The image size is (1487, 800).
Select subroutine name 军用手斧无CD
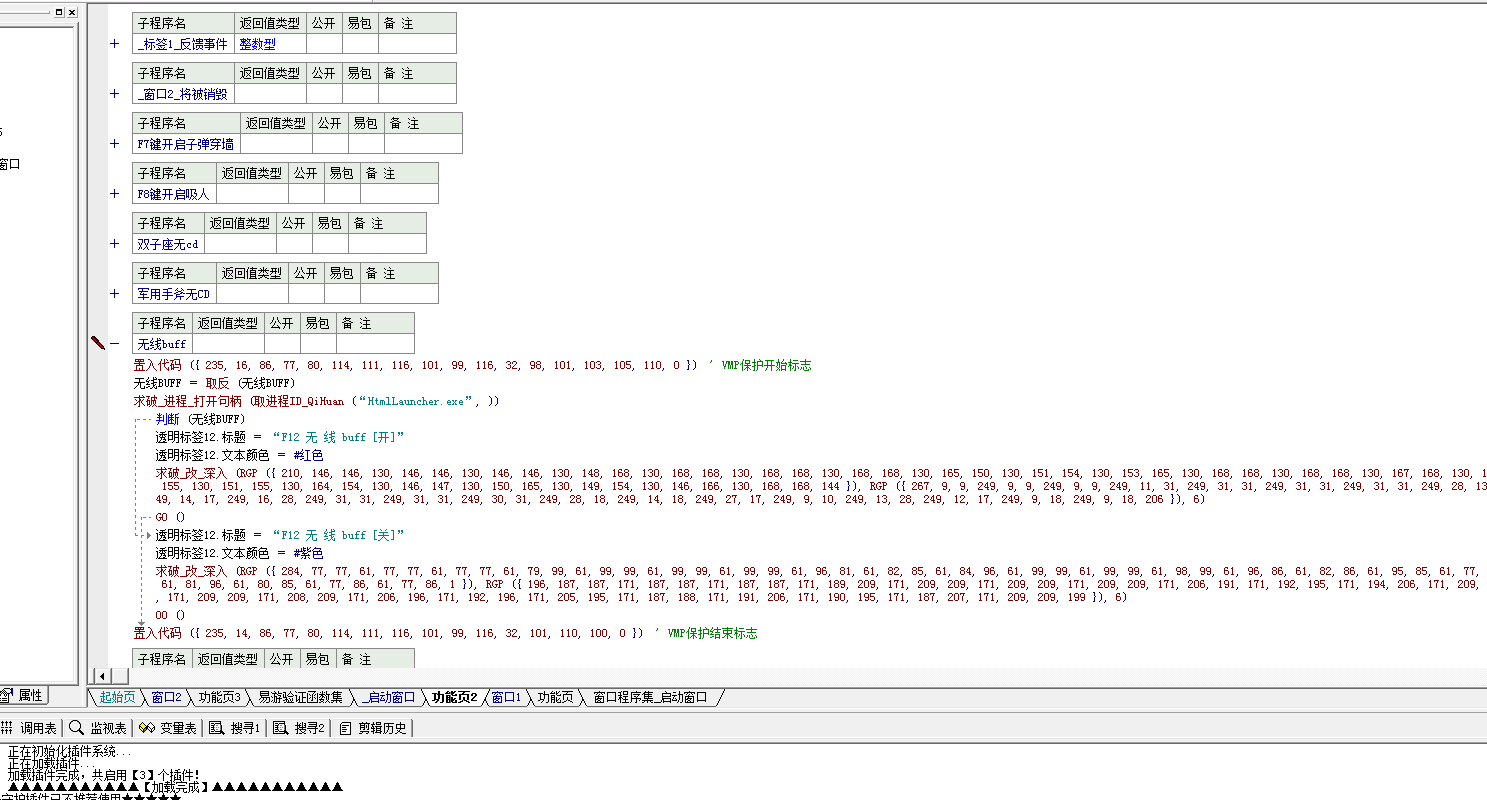[x=174, y=294]
